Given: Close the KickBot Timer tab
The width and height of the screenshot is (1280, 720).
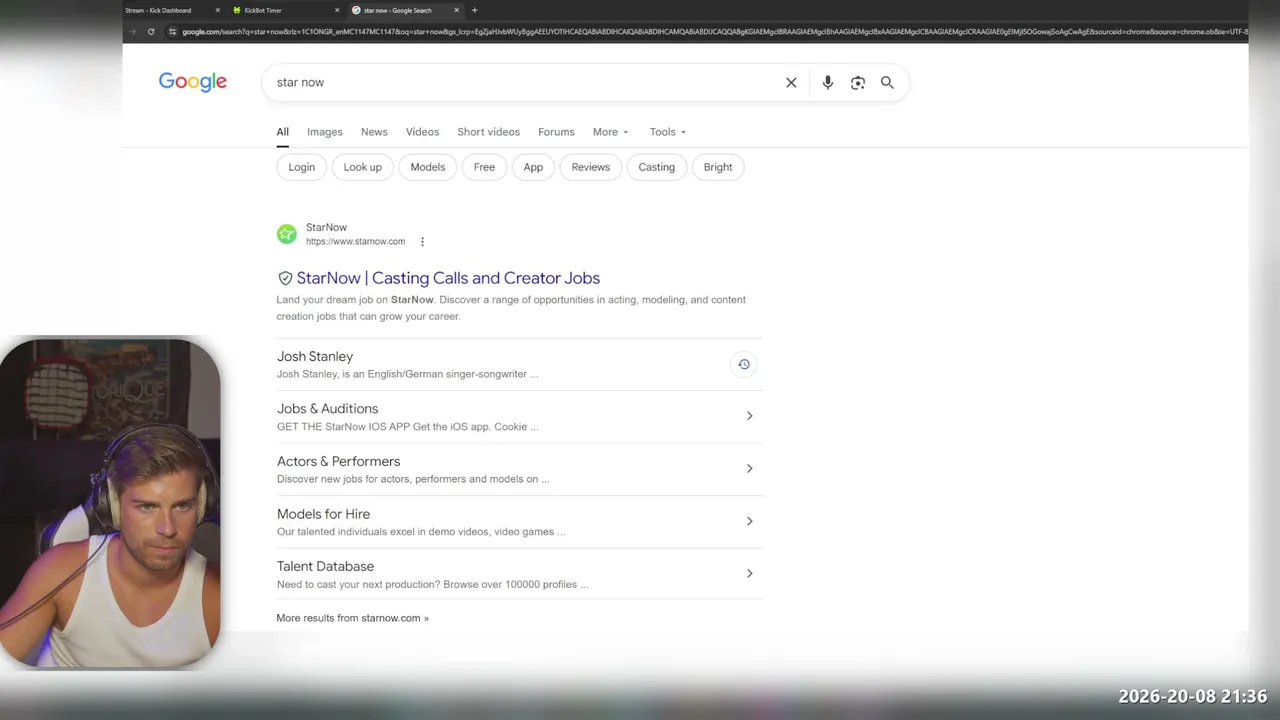Looking at the screenshot, I should click(337, 10).
